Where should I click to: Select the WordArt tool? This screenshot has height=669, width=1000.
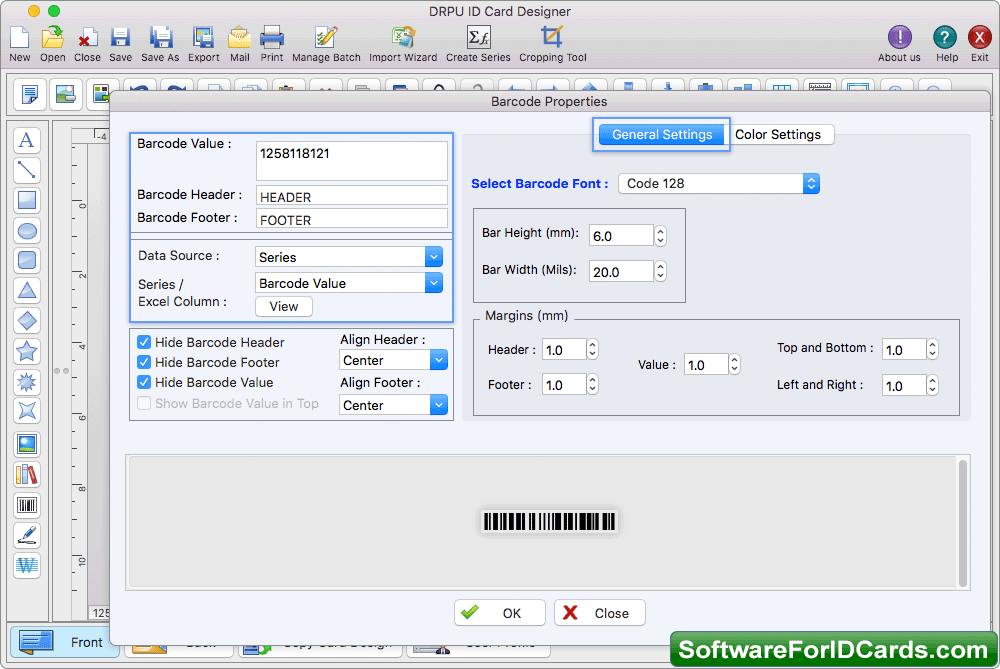27,566
